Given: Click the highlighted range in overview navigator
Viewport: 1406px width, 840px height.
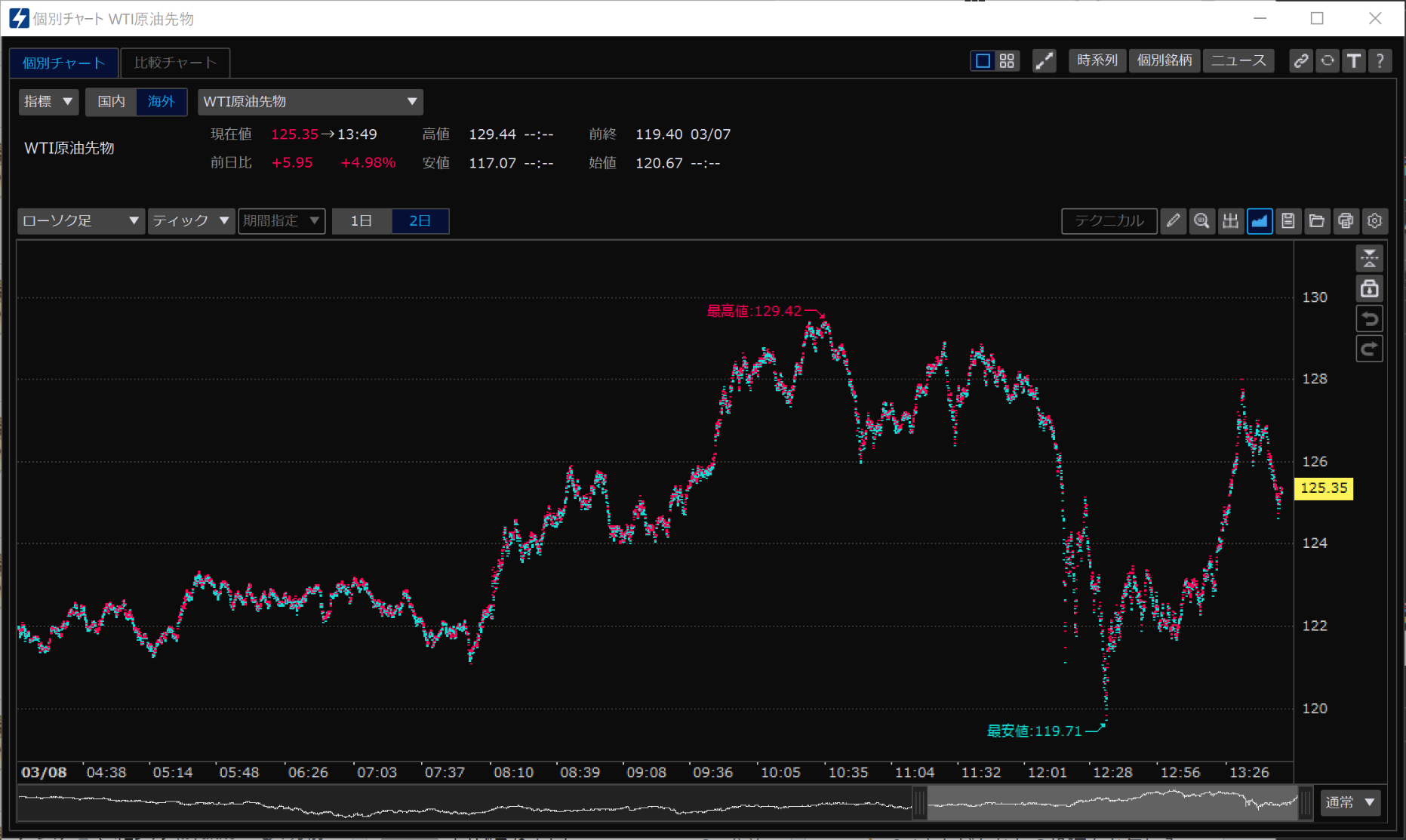Looking at the screenshot, I should 1112,803.
